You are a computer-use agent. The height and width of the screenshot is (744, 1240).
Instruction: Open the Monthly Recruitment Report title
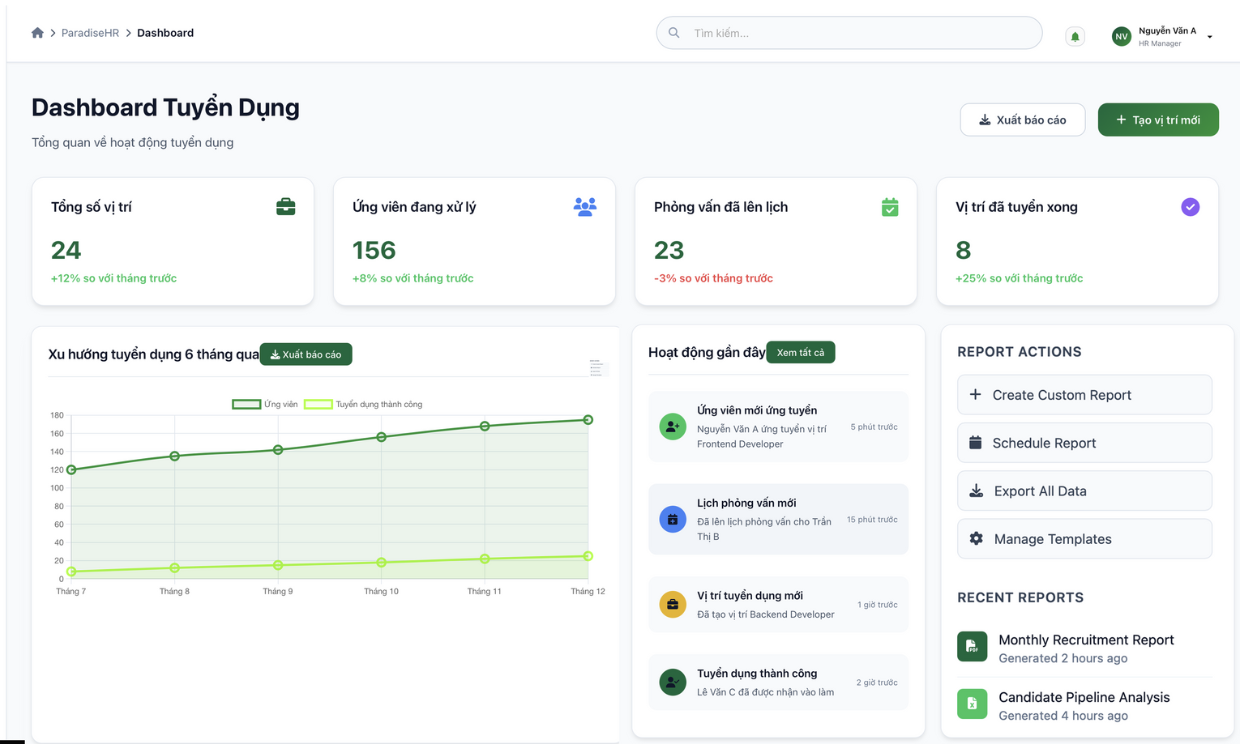[1086, 640]
